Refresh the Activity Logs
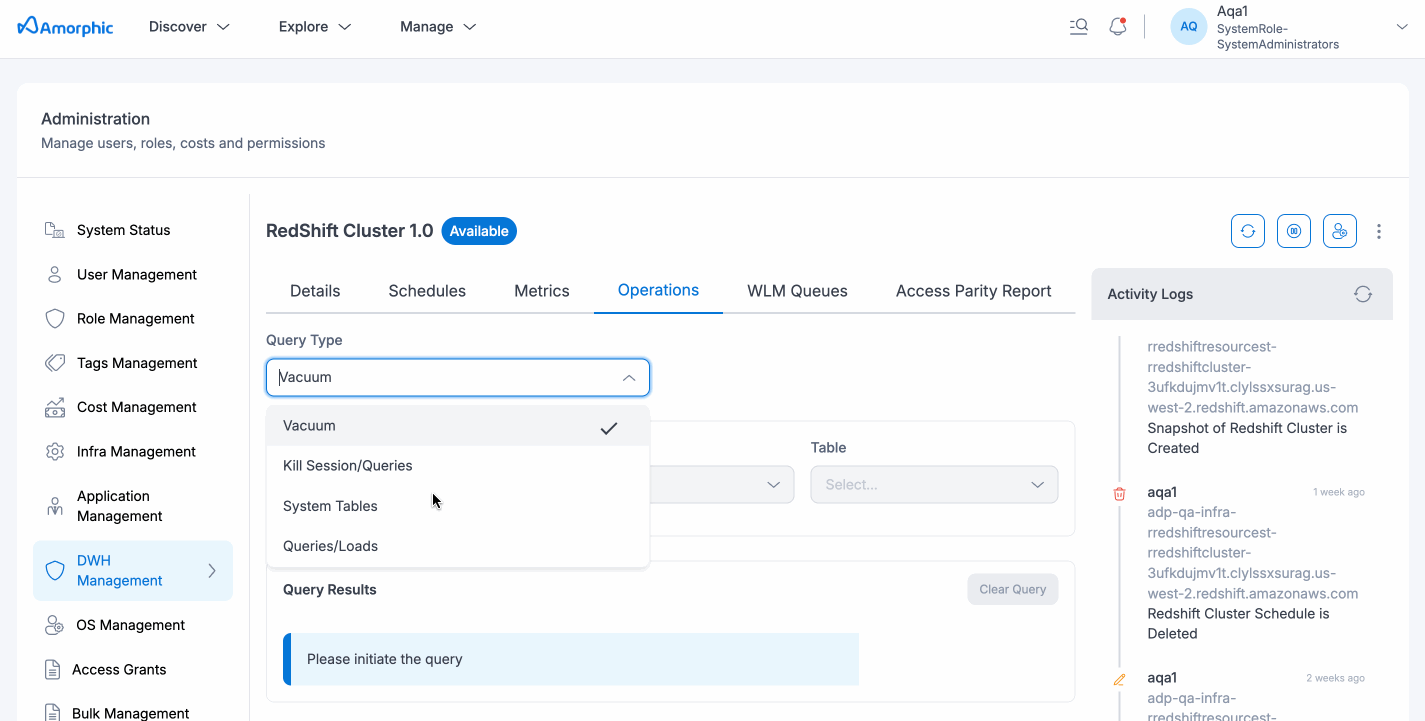This screenshot has width=1425, height=721. 1363,294
